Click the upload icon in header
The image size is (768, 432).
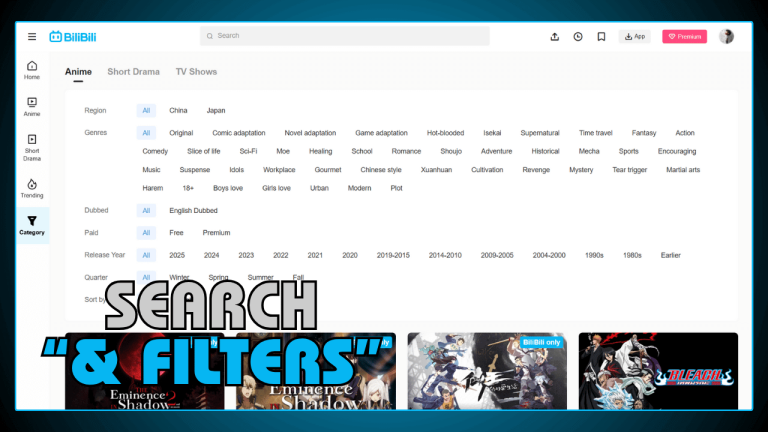(555, 37)
